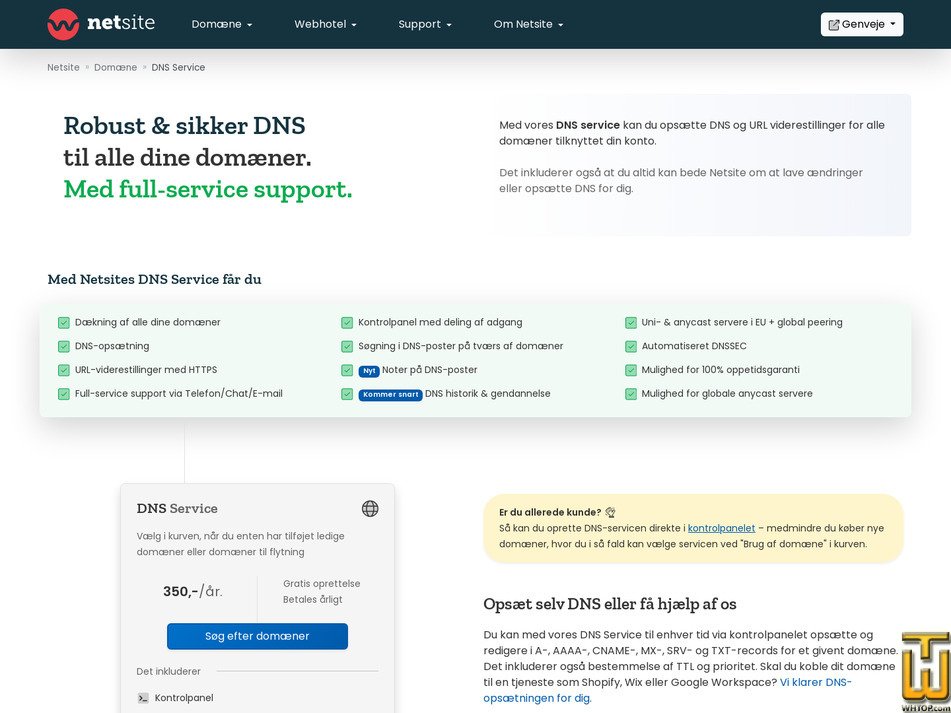Click Mulighed for globale anycast servere text
The height and width of the screenshot is (713, 951).
(x=727, y=393)
